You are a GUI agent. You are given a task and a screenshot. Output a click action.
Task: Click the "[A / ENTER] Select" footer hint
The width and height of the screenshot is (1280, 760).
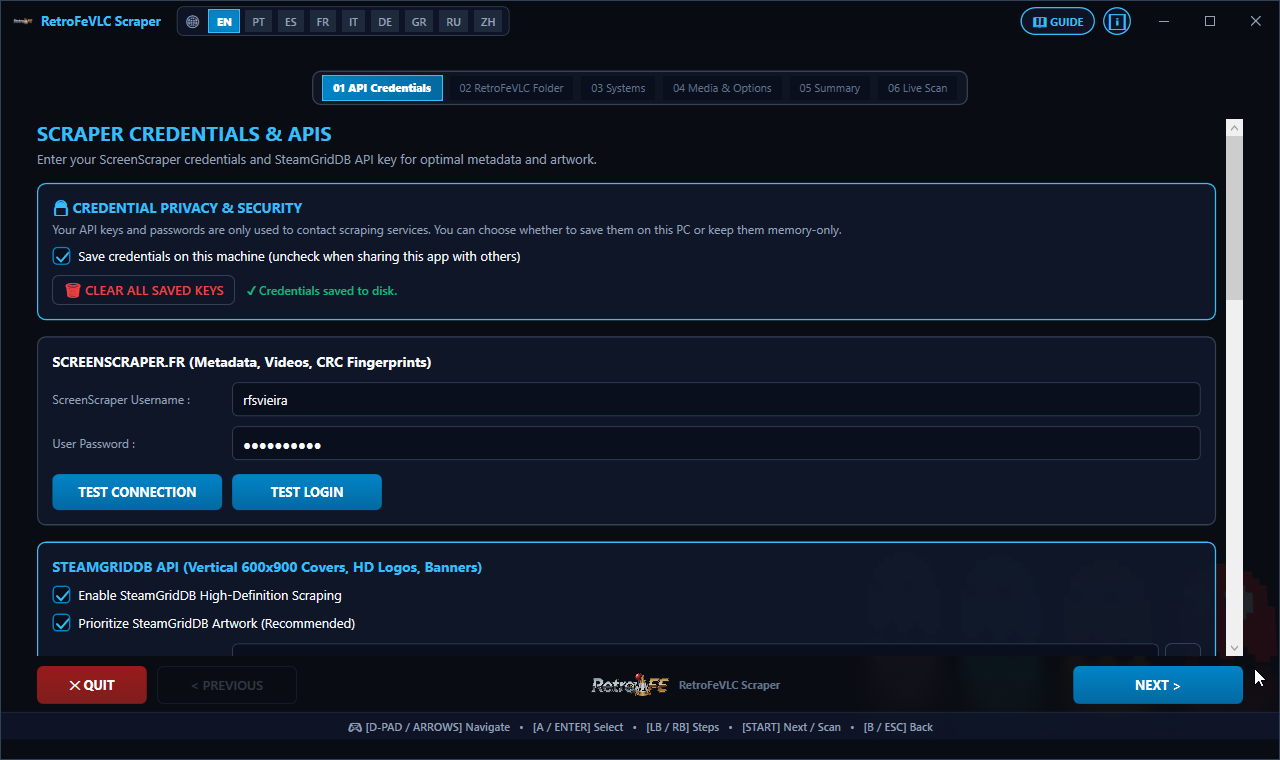[578, 727]
